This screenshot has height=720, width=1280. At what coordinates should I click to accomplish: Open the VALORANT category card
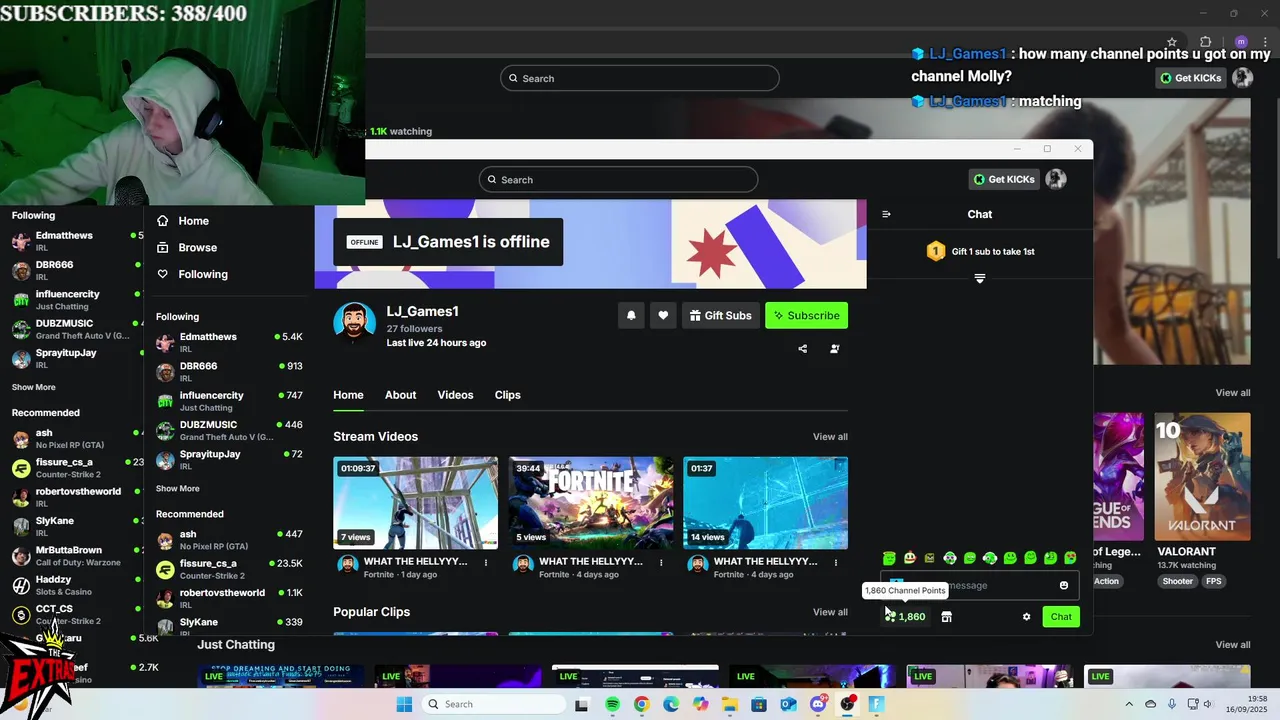point(1202,477)
